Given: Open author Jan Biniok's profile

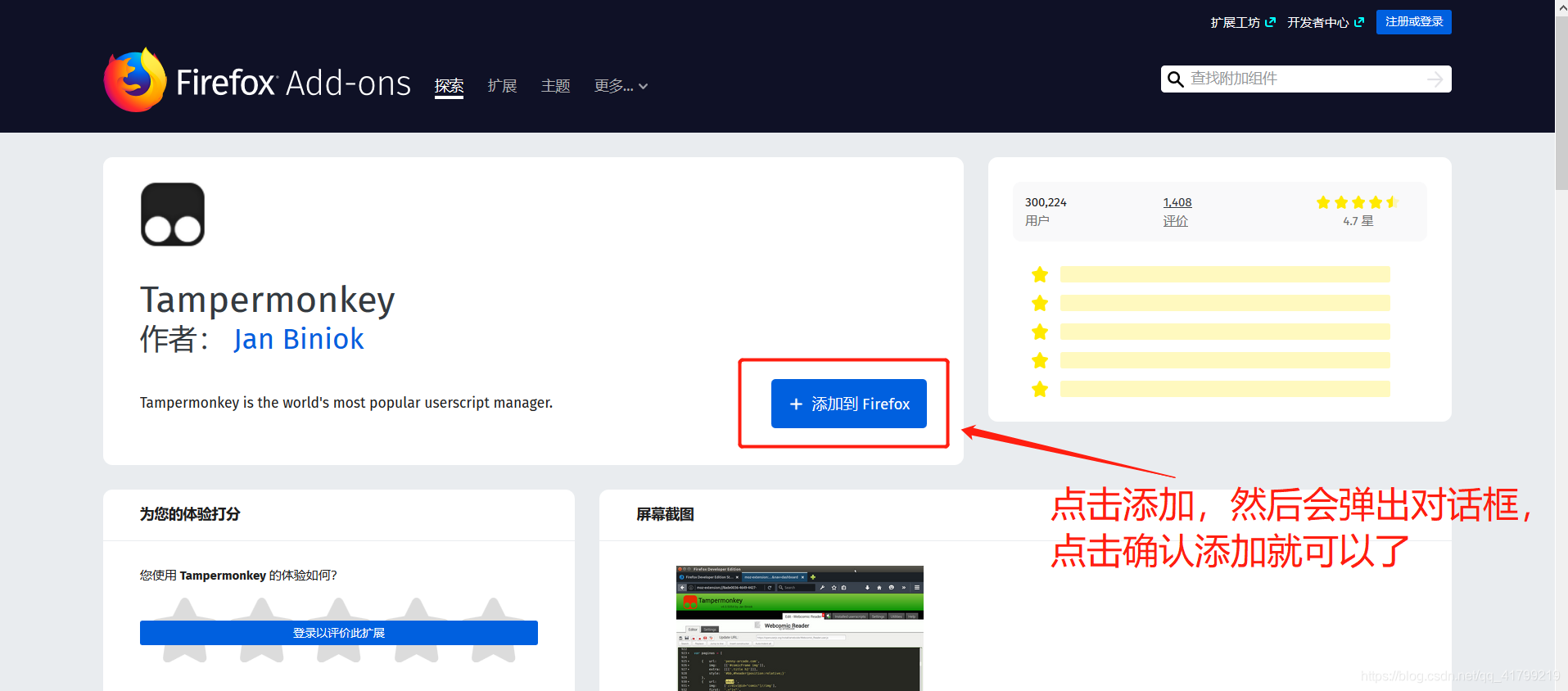Looking at the screenshot, I should tap(299, 339).
